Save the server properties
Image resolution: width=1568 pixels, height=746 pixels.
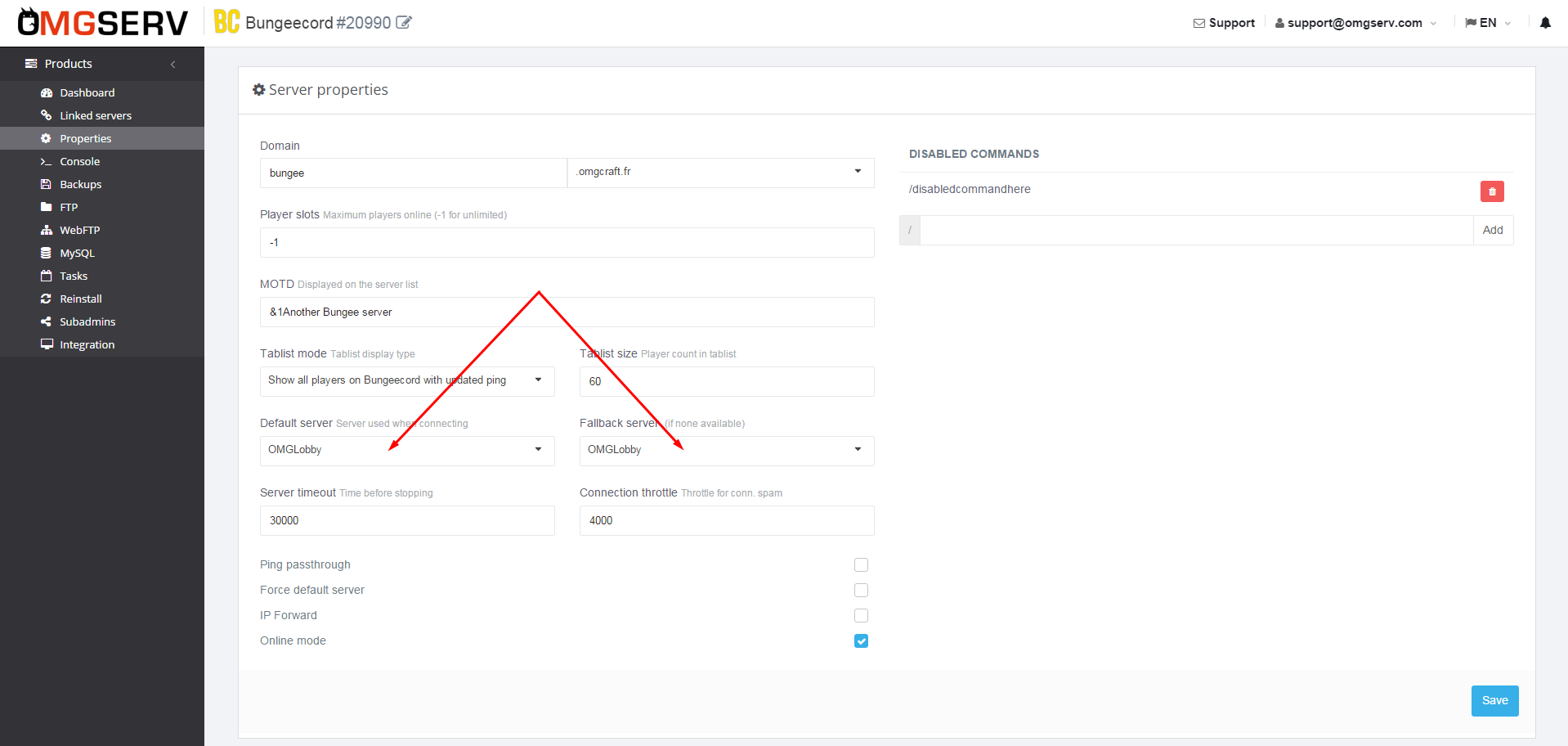[x=1494, y=701]
